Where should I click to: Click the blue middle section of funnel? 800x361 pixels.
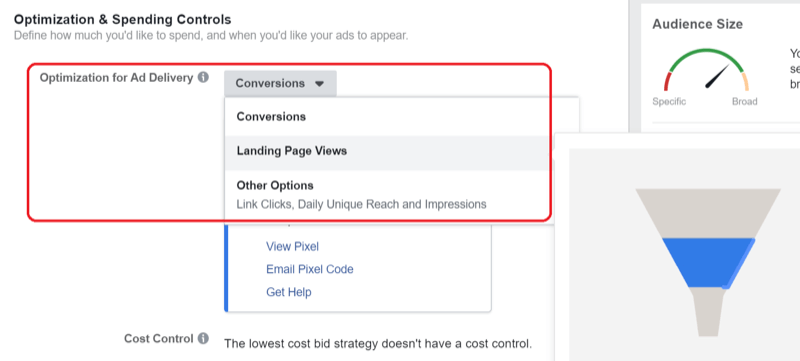pos(708,263)
